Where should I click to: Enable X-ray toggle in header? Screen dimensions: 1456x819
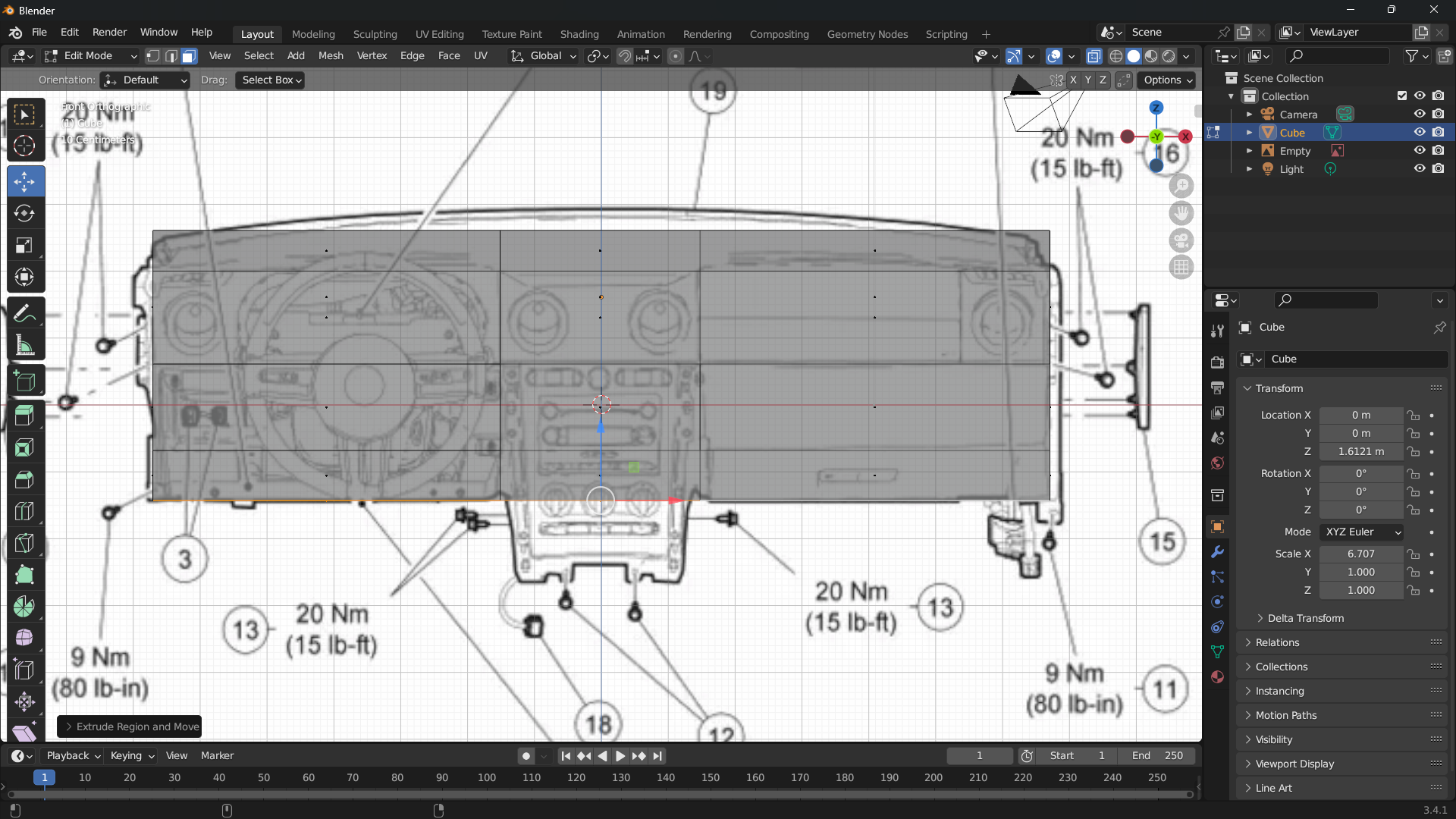point(1094,56)
